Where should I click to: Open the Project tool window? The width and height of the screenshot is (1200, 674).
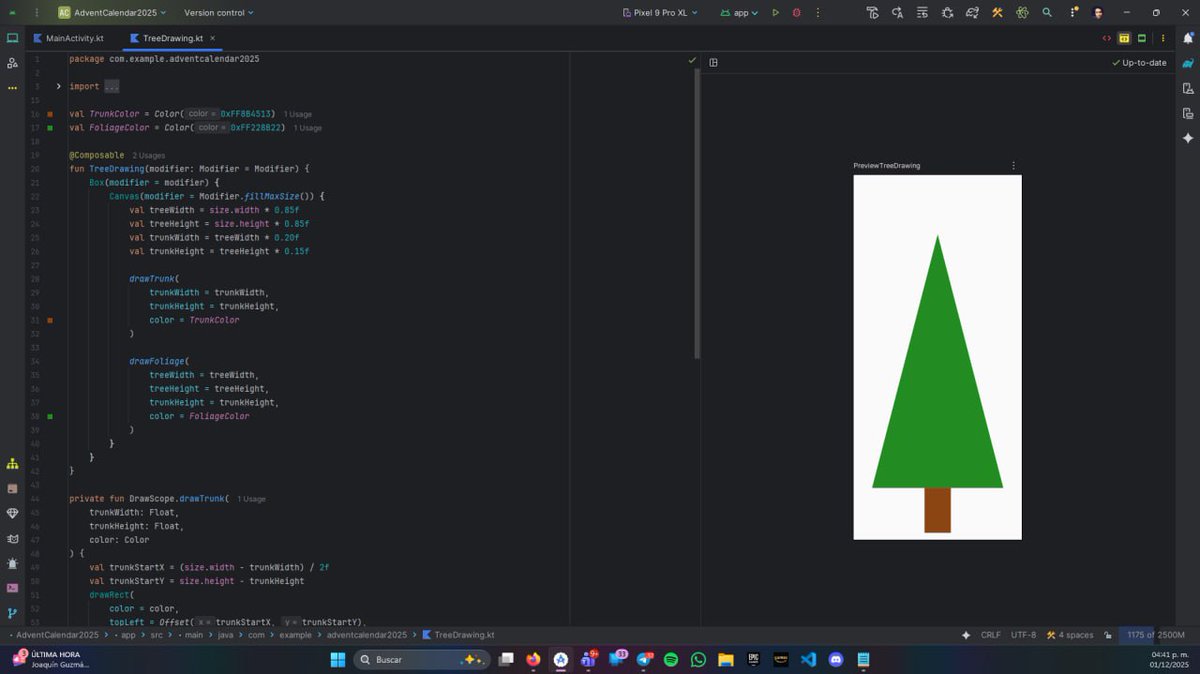click(12, 38)
